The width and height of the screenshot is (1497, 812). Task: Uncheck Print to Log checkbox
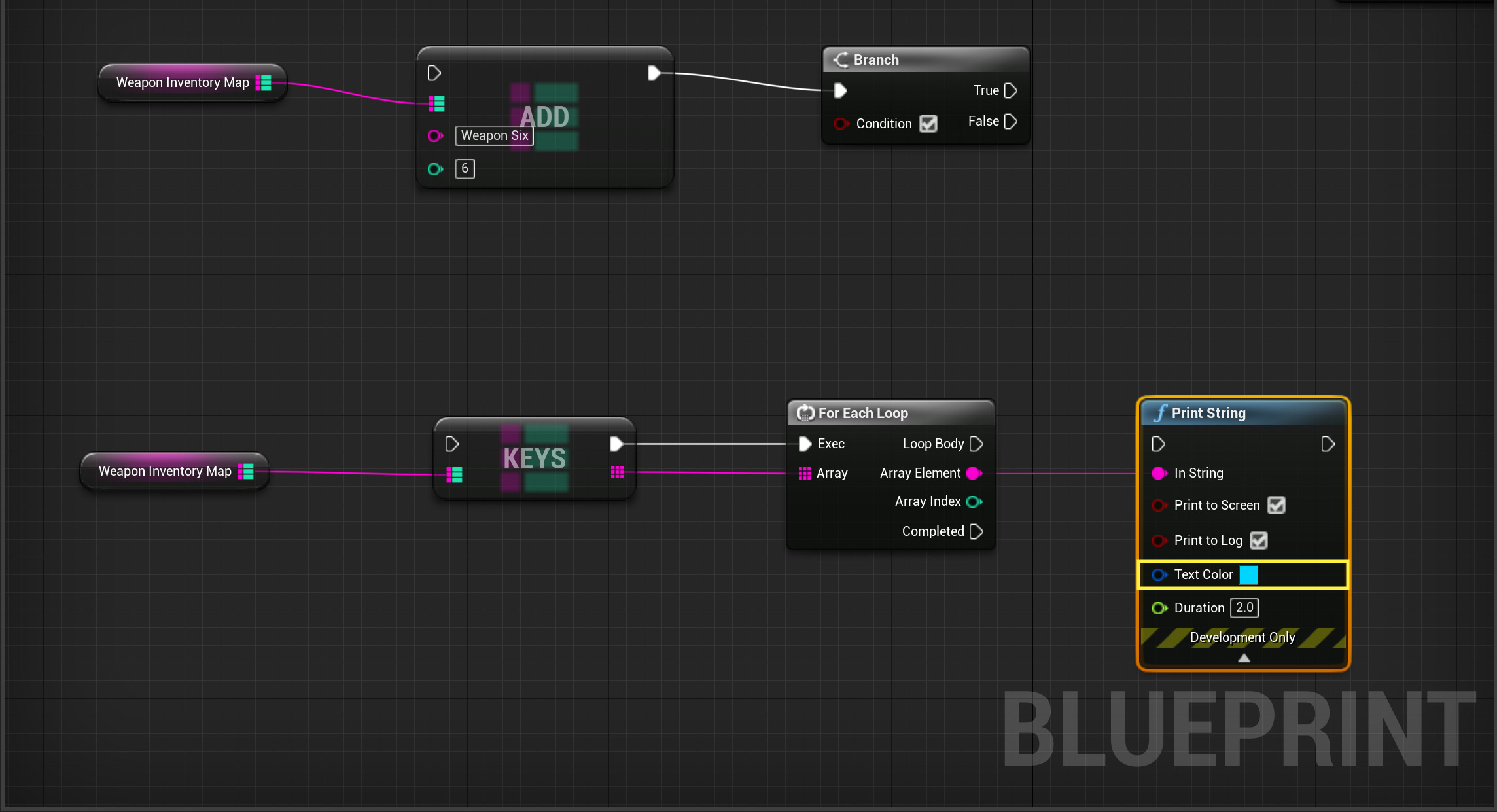pos(1258,540)
